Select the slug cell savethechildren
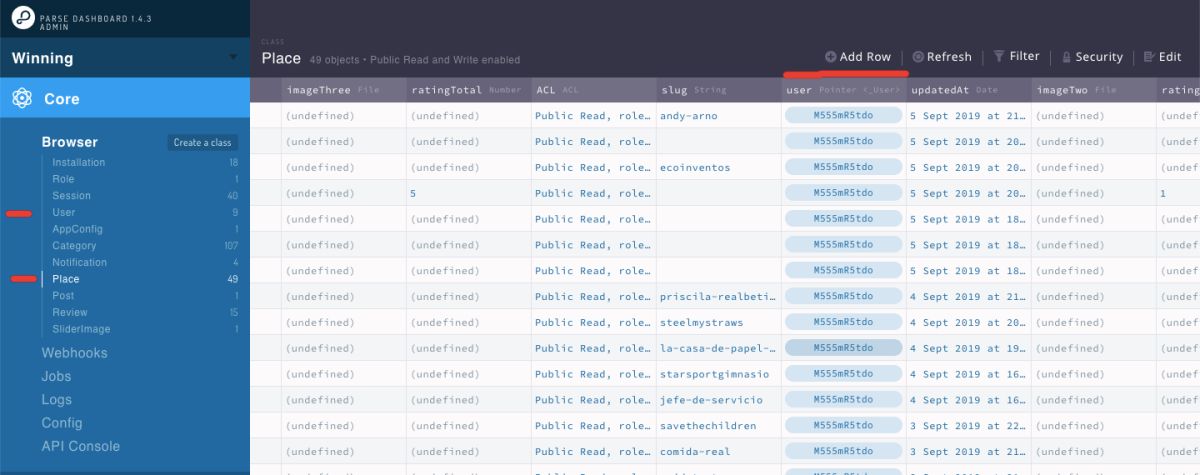This screenshot has height=475, width=1200. click(x=719, y=426)
